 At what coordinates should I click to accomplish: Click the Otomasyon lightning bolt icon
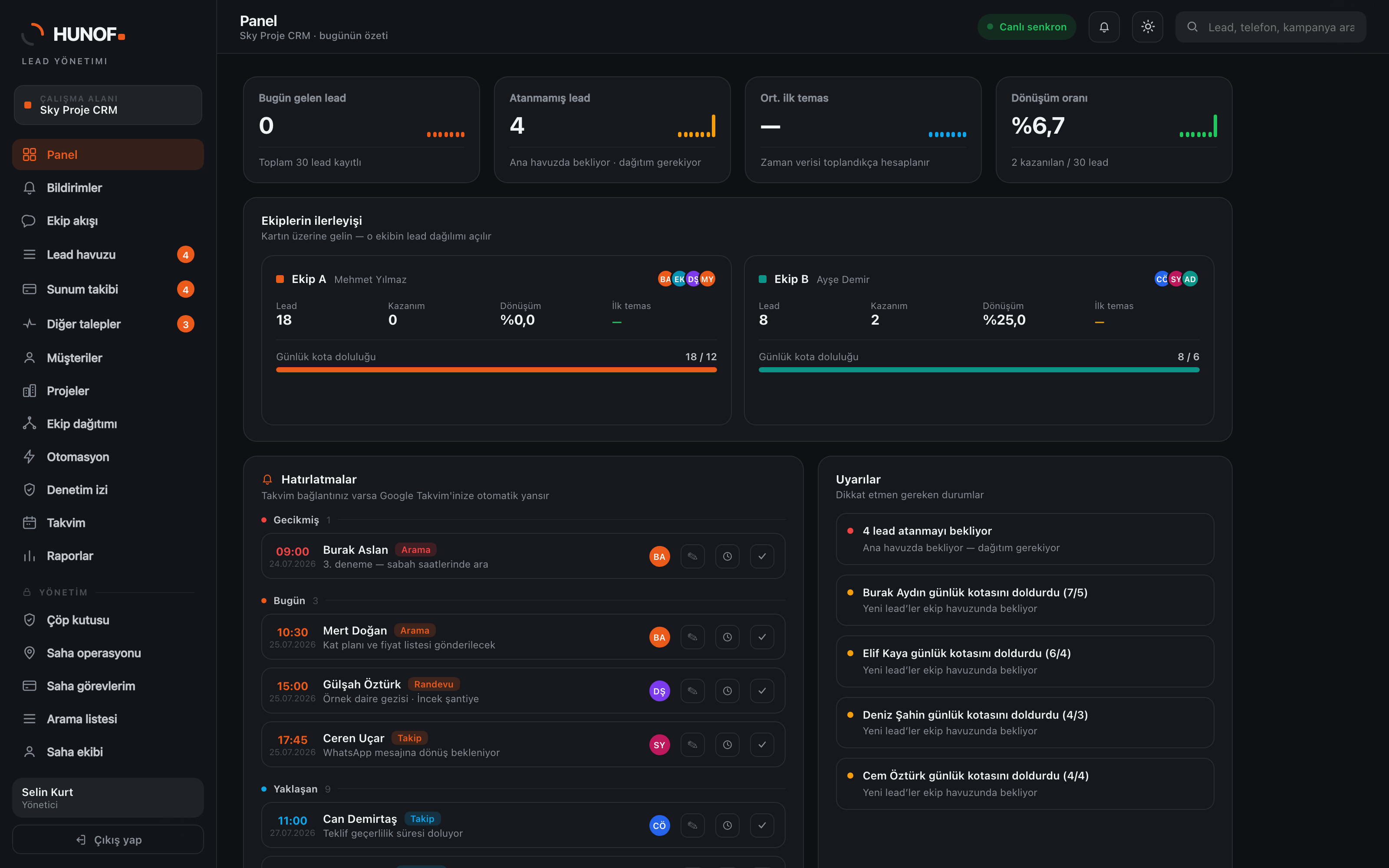29,457
